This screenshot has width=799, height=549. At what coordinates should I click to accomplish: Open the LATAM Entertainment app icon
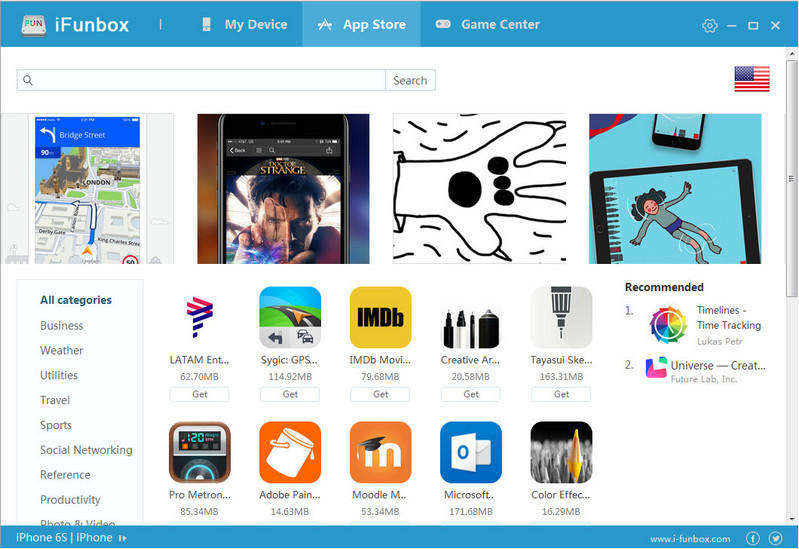(199, 317)
